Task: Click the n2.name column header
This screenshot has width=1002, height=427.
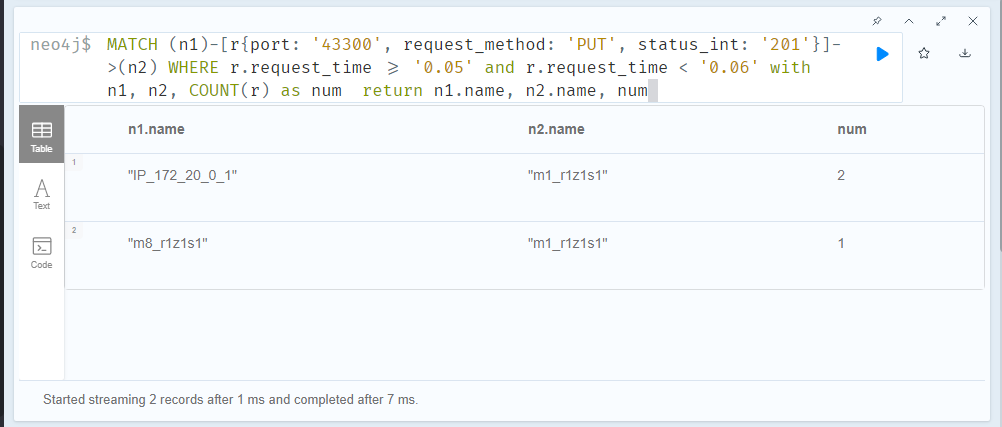Action: pyautogui.click(x=556, y=129)
